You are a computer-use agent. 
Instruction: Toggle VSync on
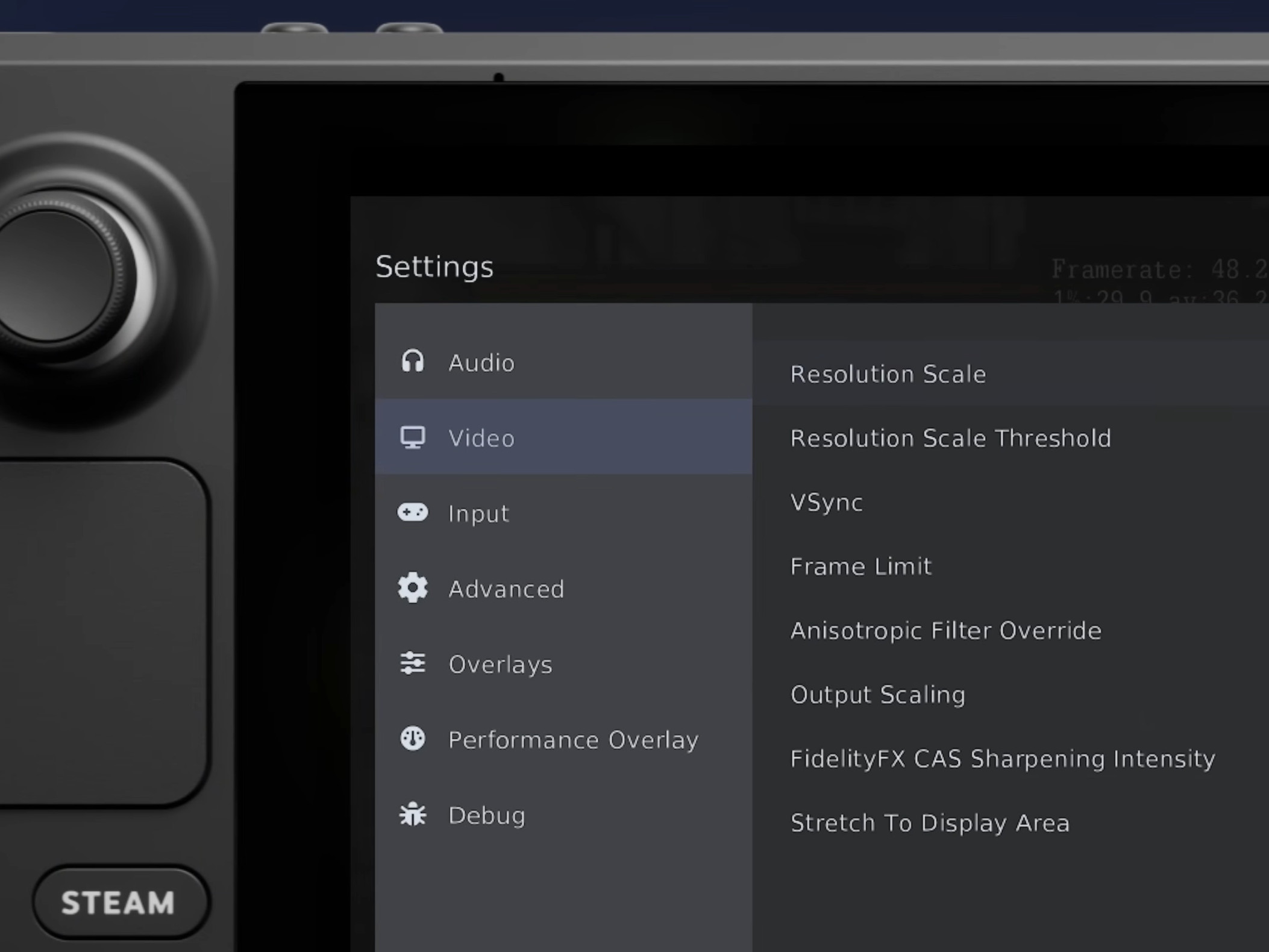827,502
